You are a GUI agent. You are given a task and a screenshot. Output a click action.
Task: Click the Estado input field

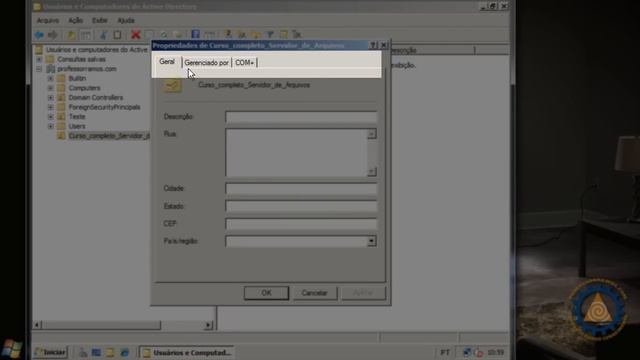(301, 206)
